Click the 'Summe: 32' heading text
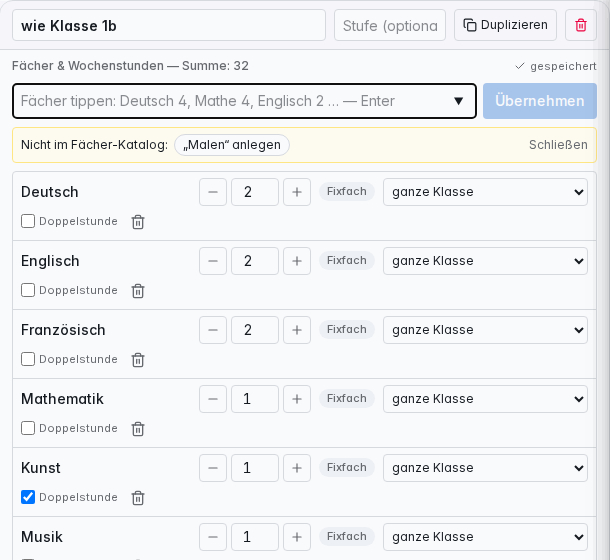 [215, 66]
